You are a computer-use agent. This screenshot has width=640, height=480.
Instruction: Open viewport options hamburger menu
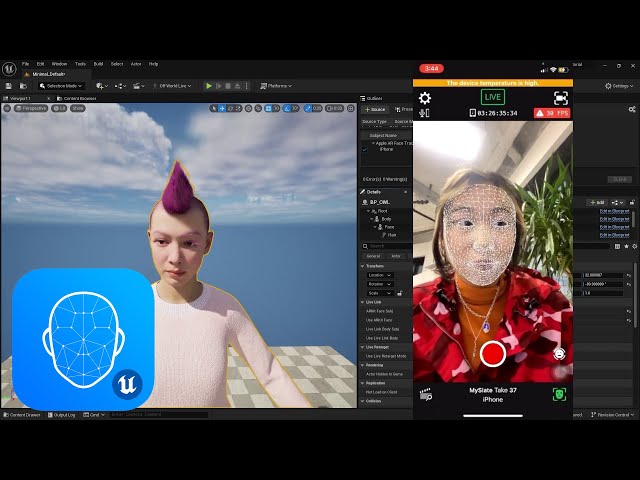click(x=7, y=109)
